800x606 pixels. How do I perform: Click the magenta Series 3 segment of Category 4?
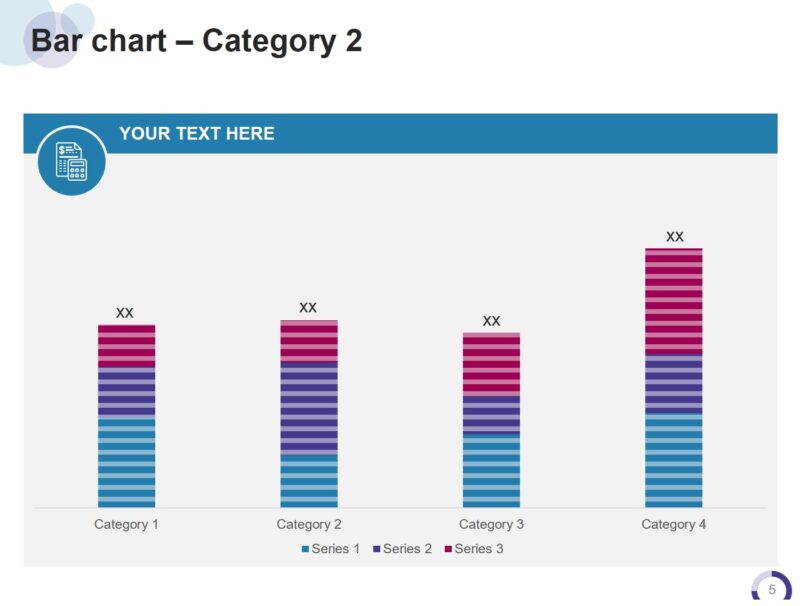[674, 301]
